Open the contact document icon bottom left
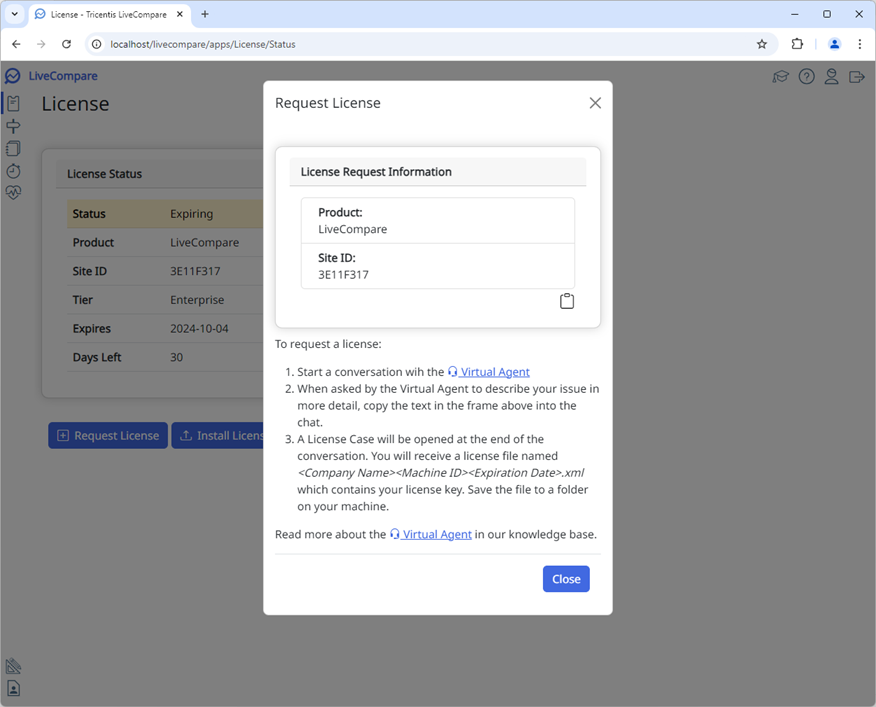This screenshot has height=707, width=876. (13, 688)
